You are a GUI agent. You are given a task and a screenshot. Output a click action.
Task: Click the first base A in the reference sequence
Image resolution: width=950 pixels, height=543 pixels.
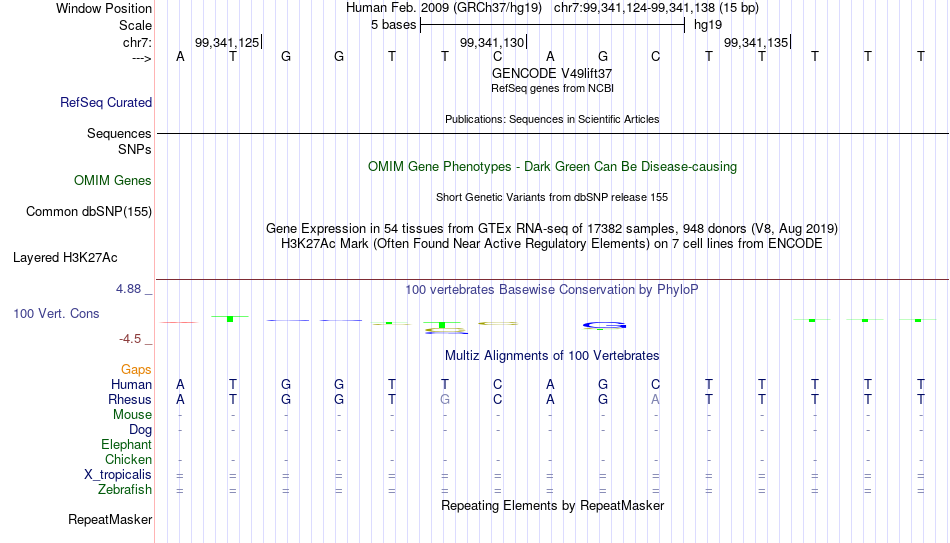[x=180, y=57]
